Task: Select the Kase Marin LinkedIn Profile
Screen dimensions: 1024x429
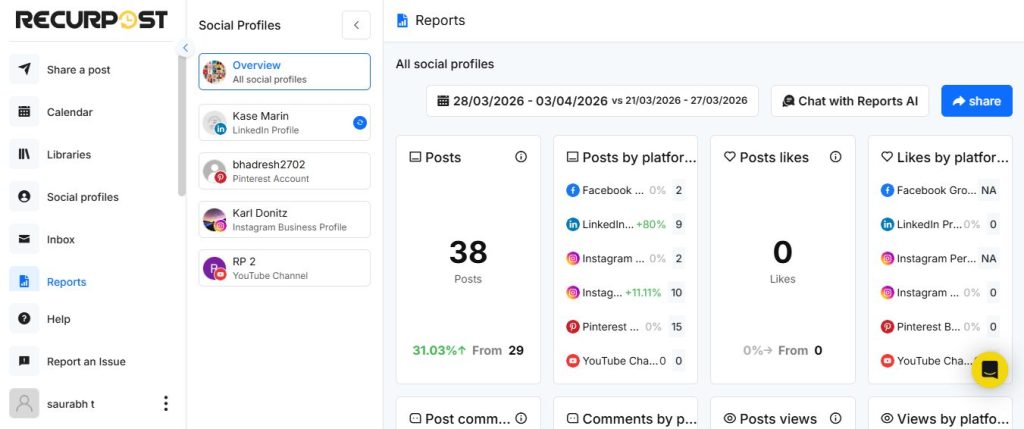Action: click(285, 122)
